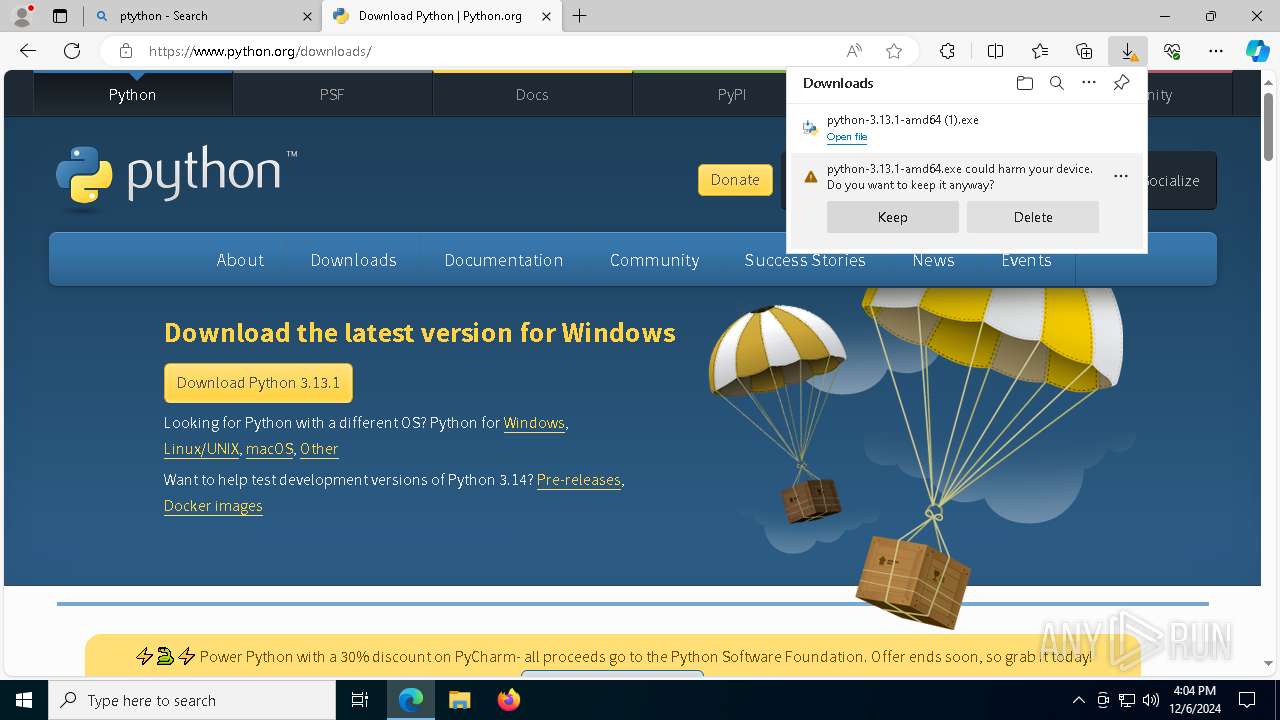Open More options in Downloads header
The width and height of the screenshot is (1280, 720).
point(1089,83)
